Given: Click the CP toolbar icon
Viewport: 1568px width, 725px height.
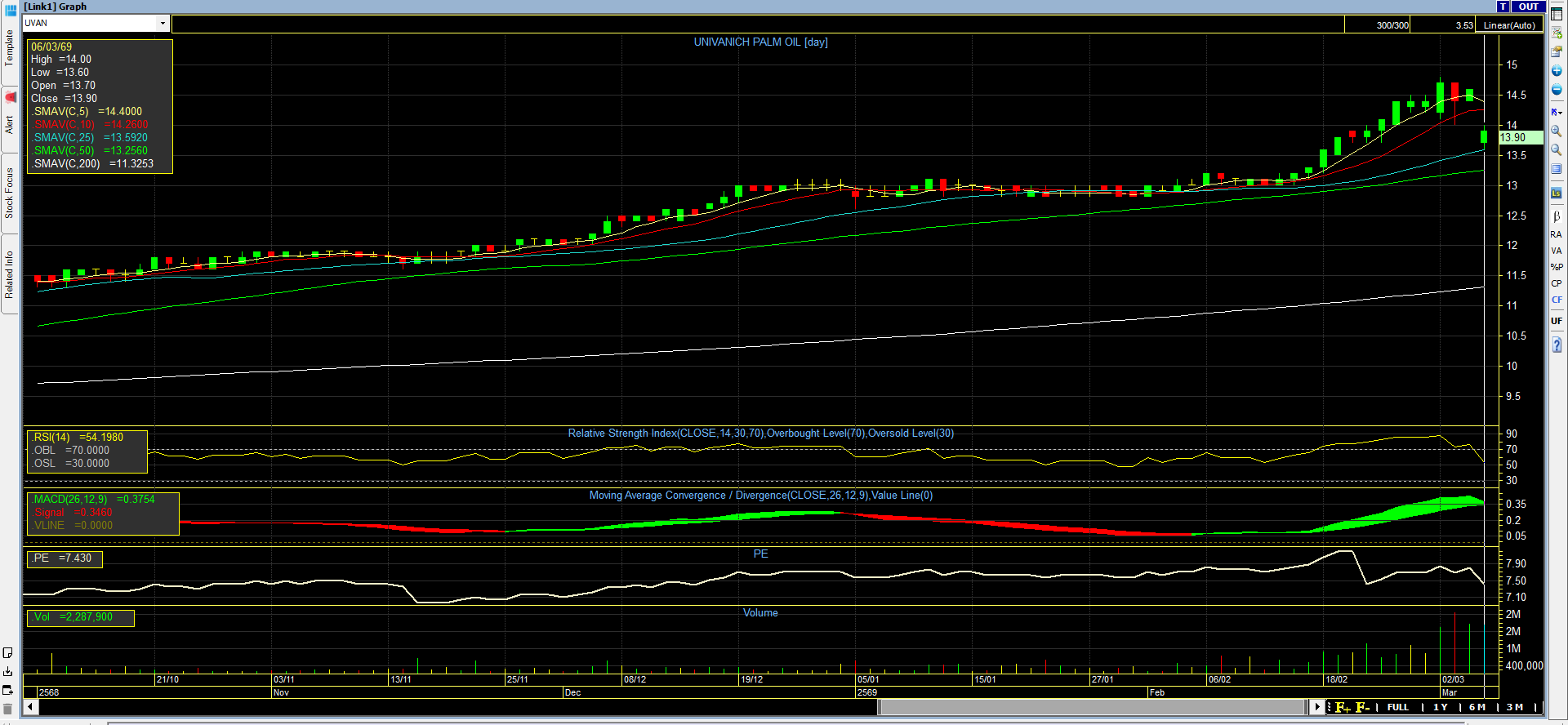Looking at the screenshot, I should (1557, 283).
